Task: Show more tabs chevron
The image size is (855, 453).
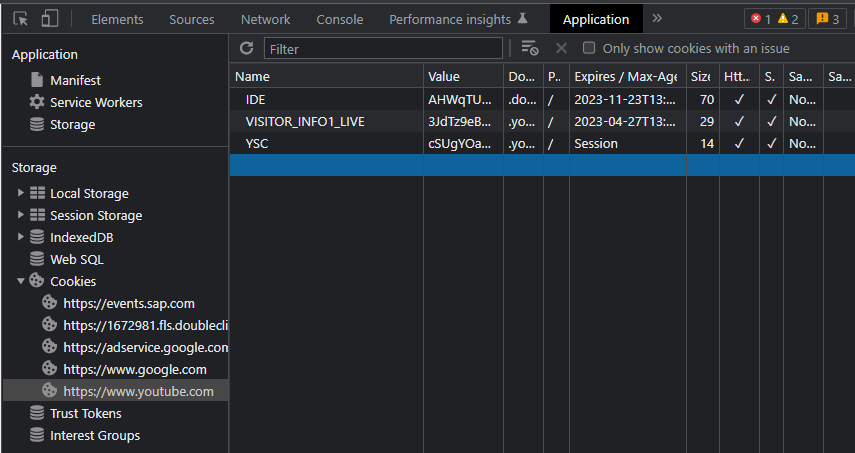Action: point(657,19)
